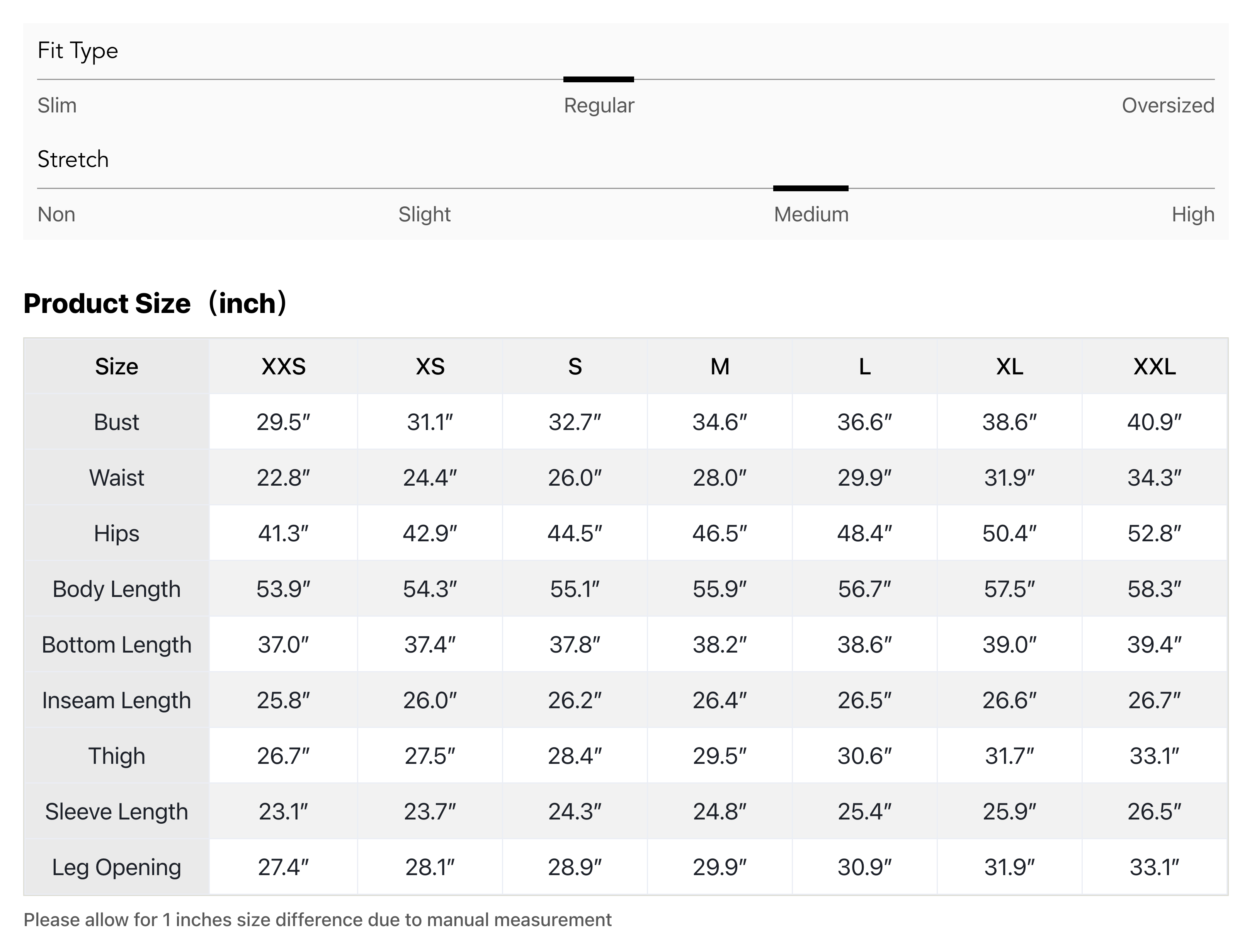Viewport: 1252px width, 952px height.
Task: Select the XXS size column header
Action: [283, 367]
